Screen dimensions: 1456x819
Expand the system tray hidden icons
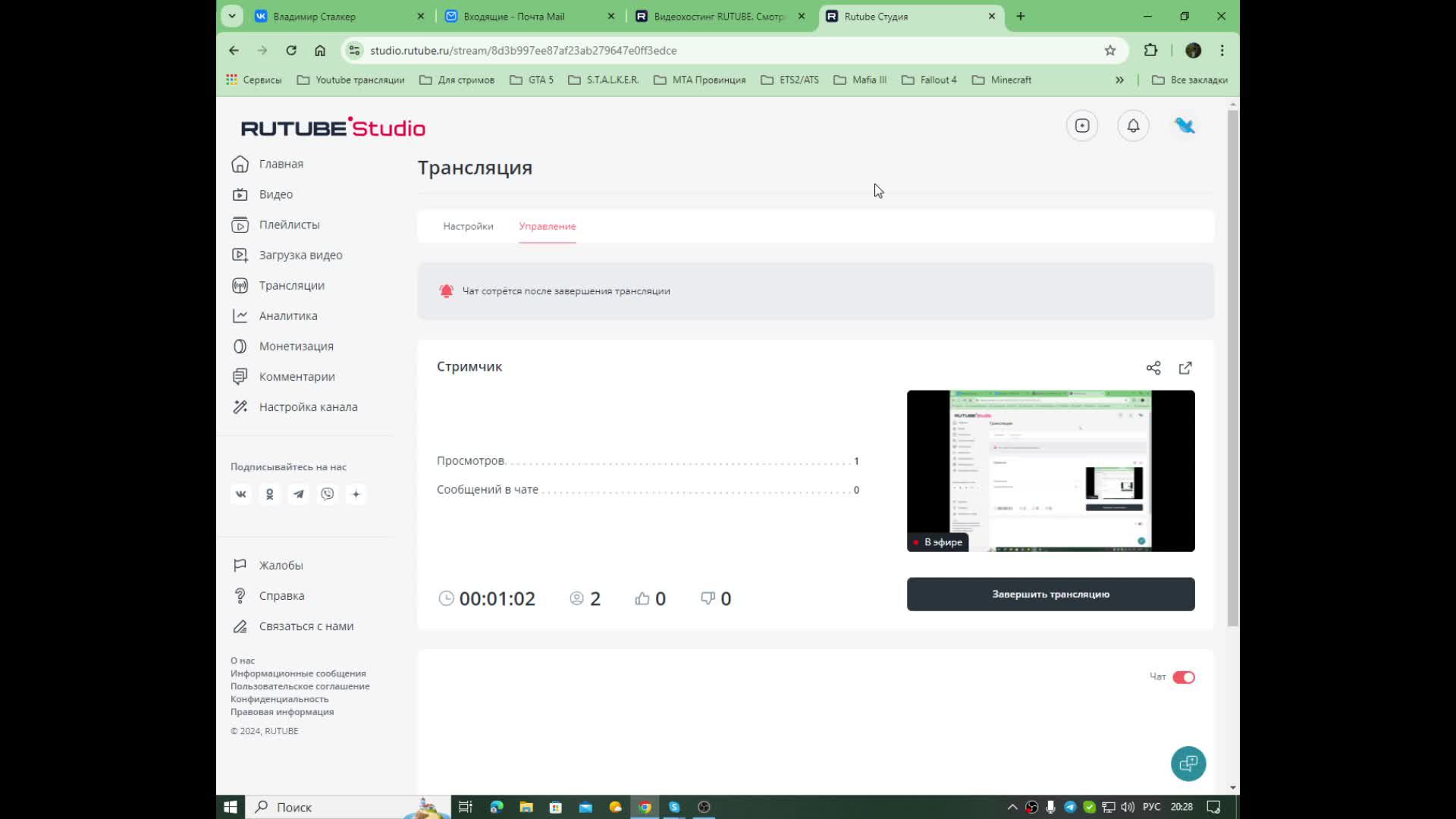tap(1012, 807)
